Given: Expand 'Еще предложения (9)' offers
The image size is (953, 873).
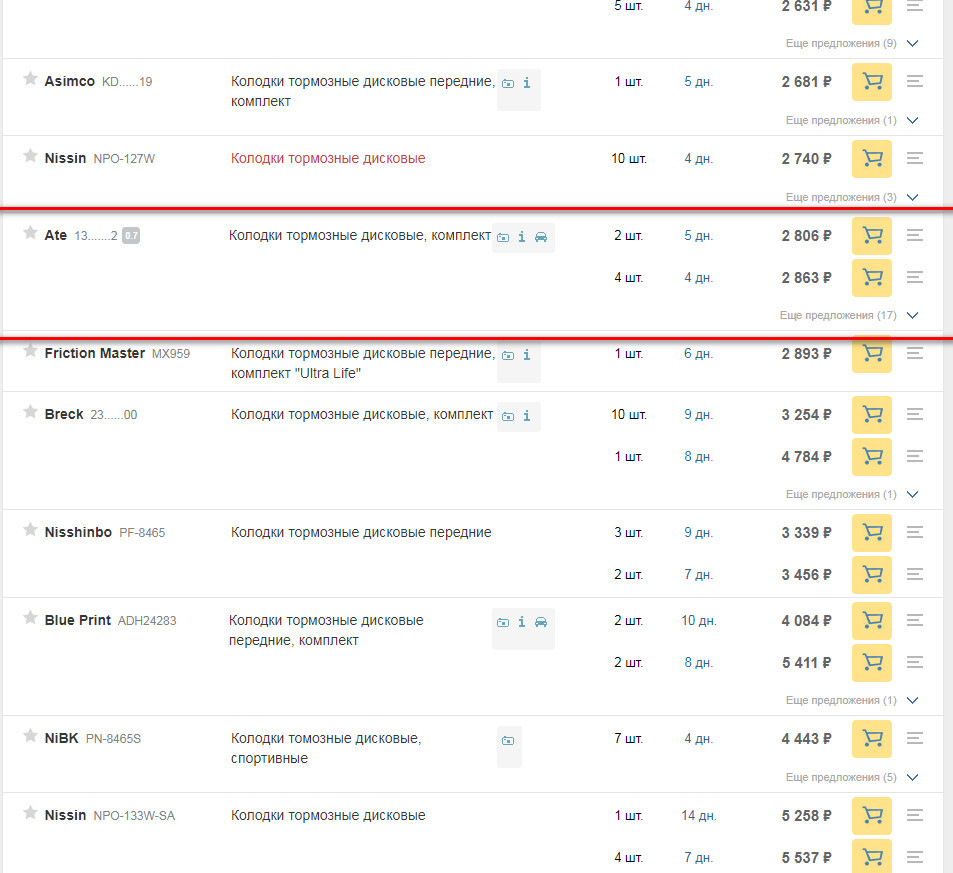Looking at the screenshot, I should pos(852,43).
